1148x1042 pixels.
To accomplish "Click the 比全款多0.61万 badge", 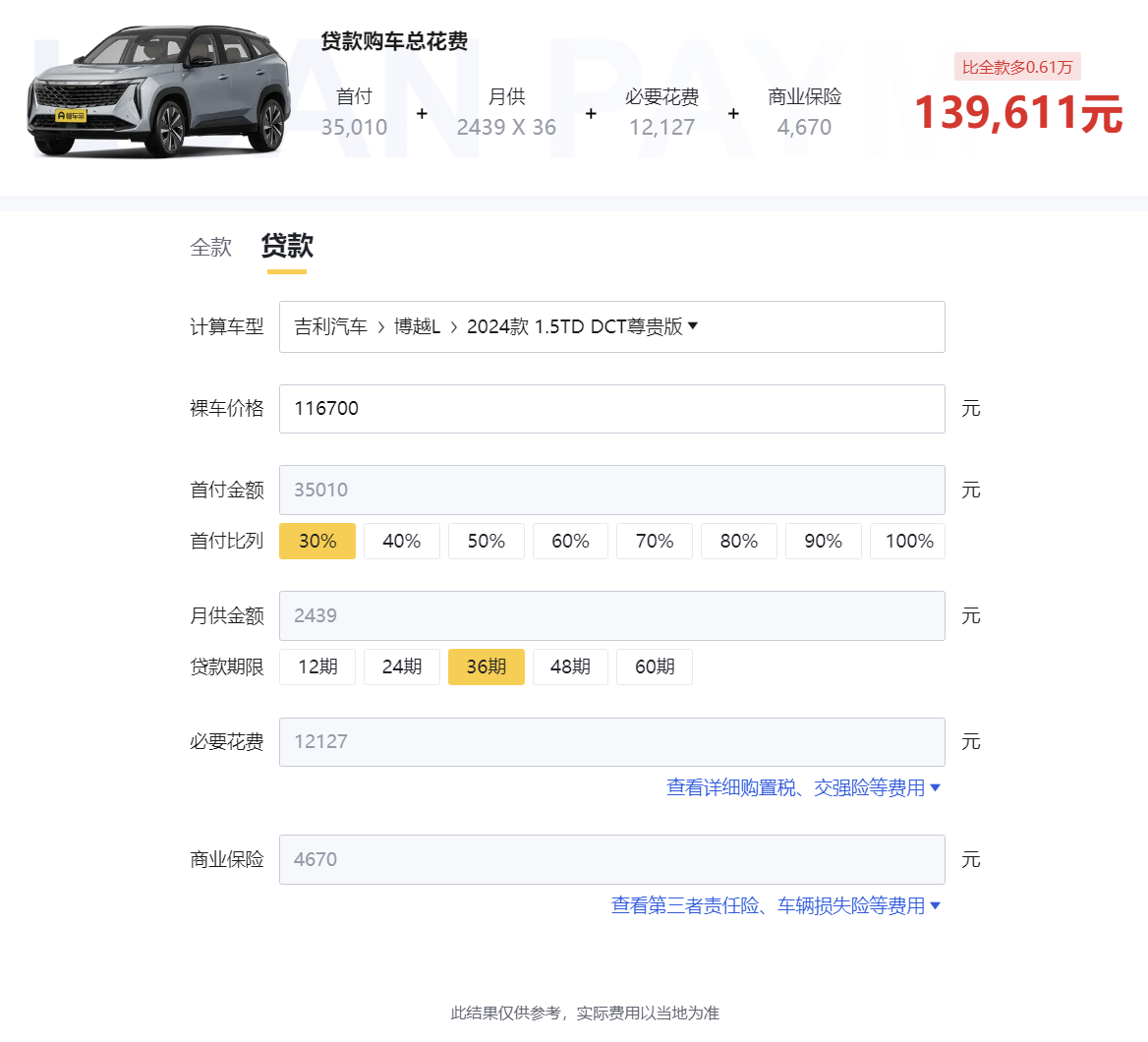I will (x=1017, y=67).
